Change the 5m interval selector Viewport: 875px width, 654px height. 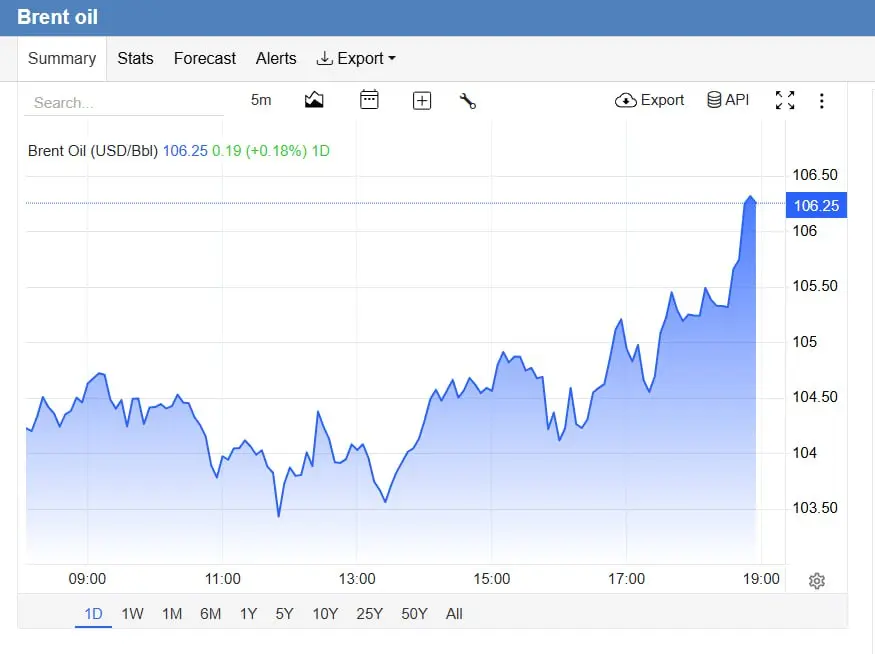(261, 100)
